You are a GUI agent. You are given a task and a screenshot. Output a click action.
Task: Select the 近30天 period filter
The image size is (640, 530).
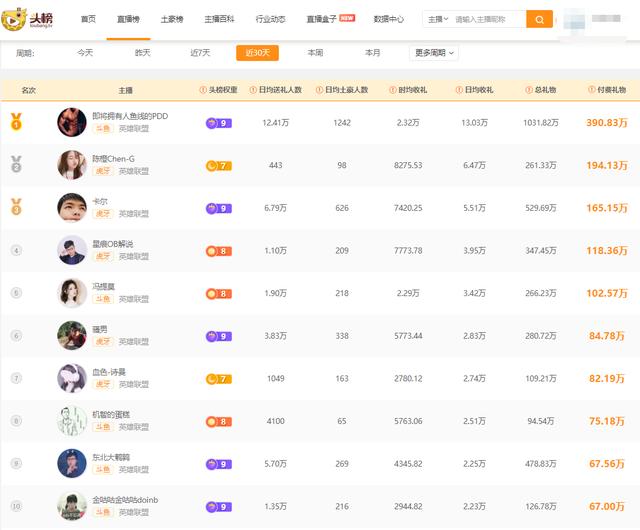tap(258, 53)
